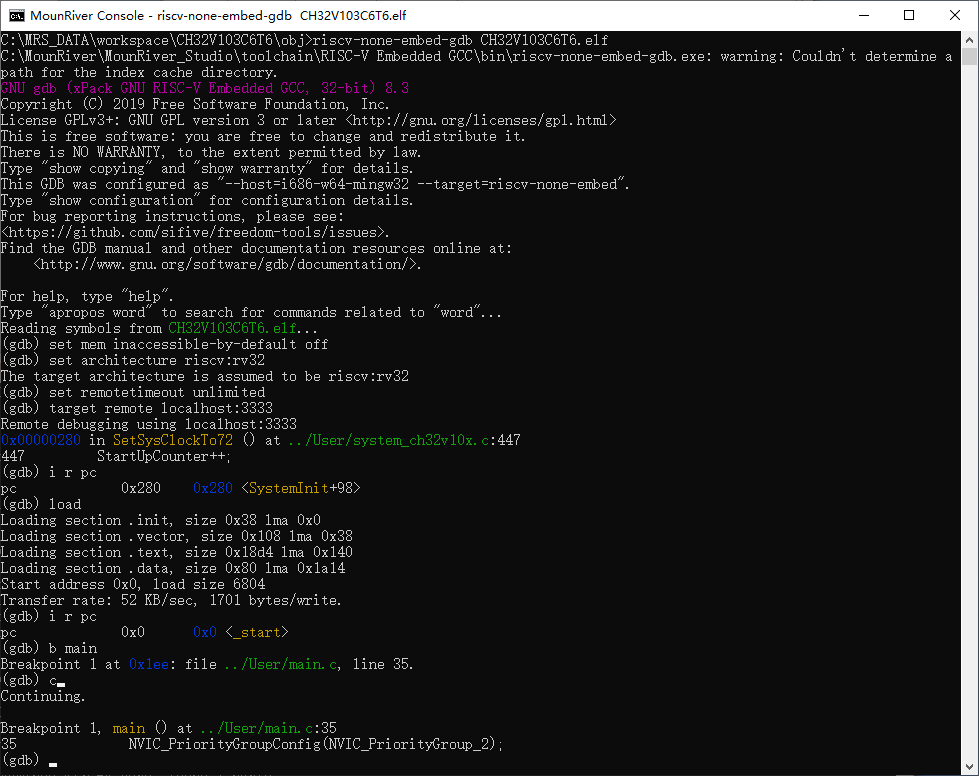This screenshot has width=979, height=776.
Task: Click the green 'CH32V103C6T6.elf' in Reading symbols line
Action: click(x=233, y=328)
